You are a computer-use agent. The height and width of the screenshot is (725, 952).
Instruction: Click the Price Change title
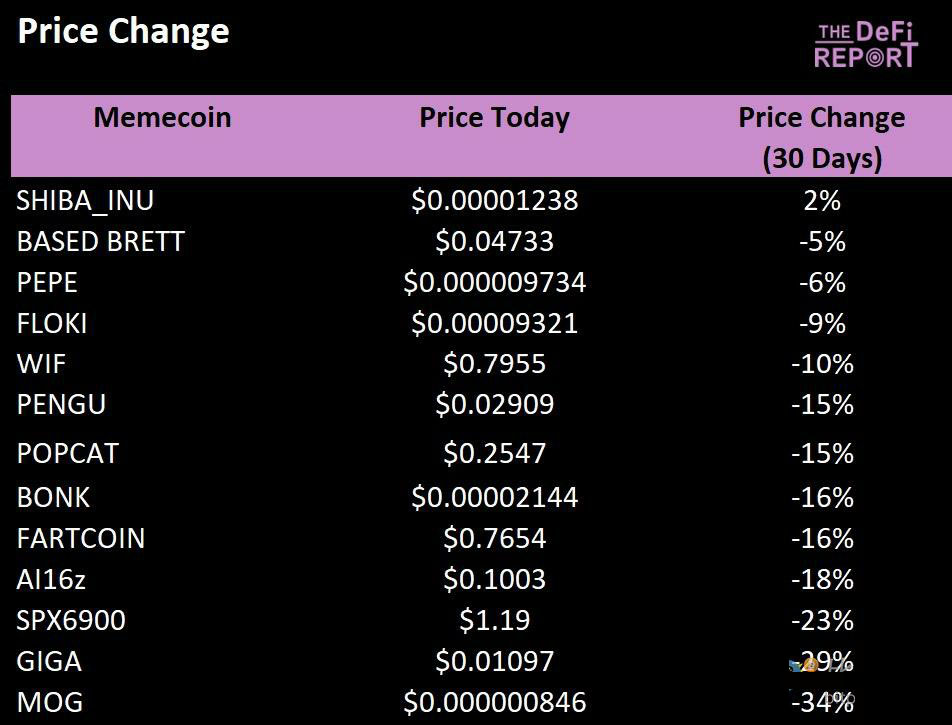click(123, 32)
